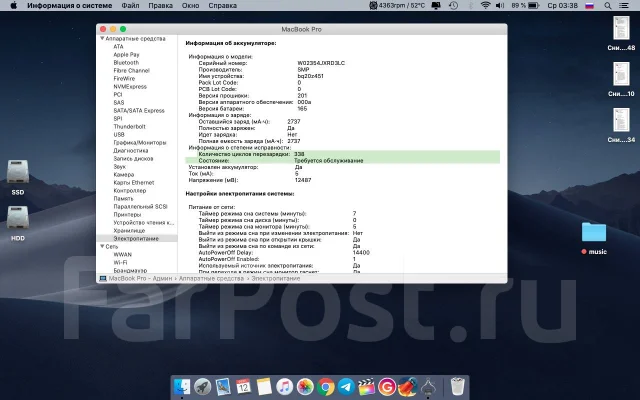Launch Google Chrome from dock
Screen dimensions: 640x400
tap(326, 386)
